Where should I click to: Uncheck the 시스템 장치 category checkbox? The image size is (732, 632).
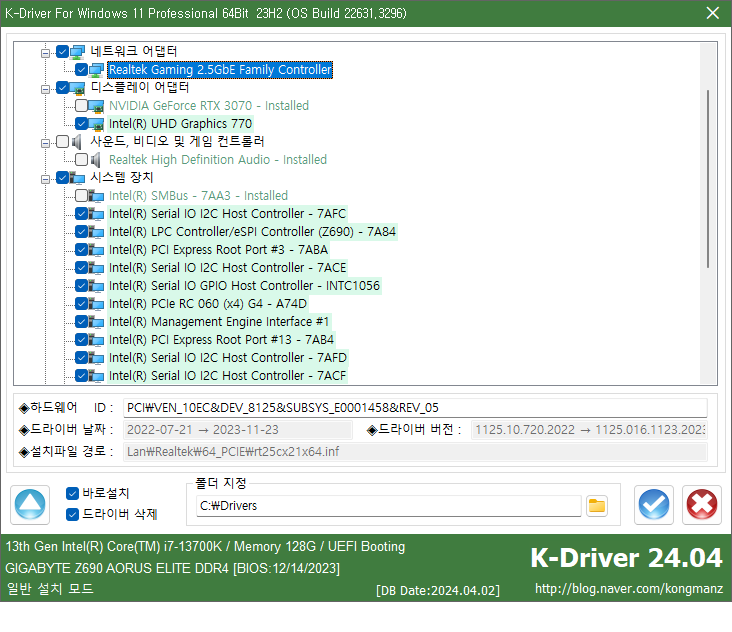point(63,178)
